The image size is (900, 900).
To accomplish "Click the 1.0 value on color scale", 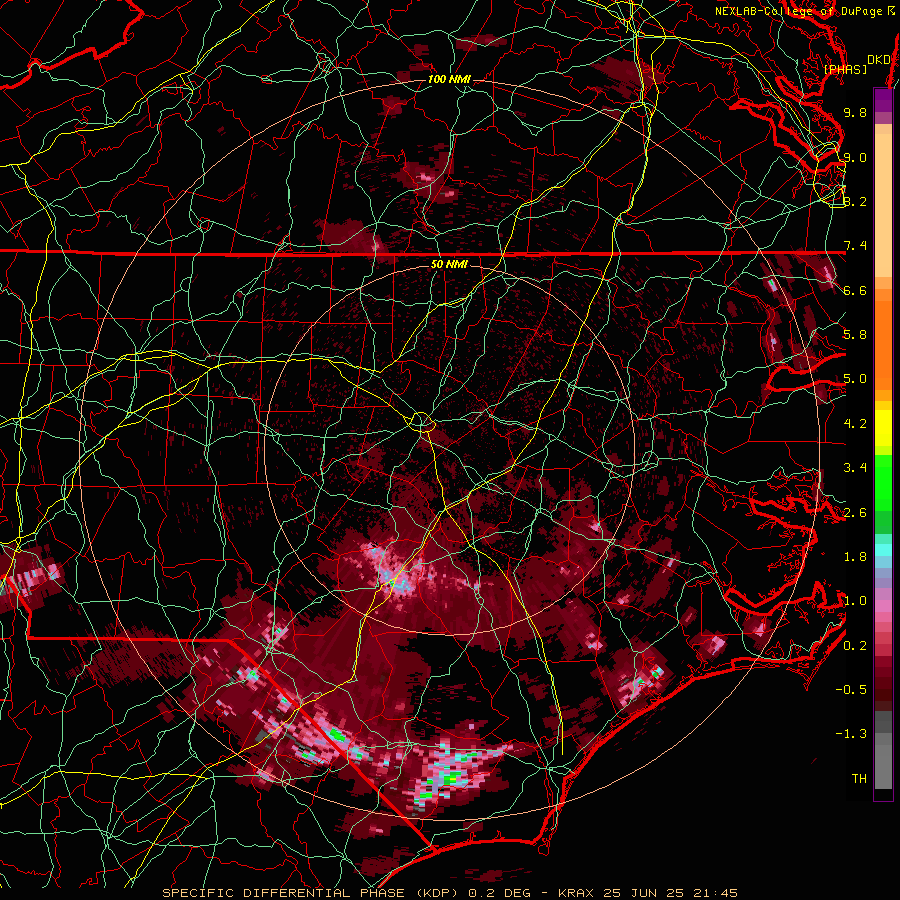I will 855,601.
